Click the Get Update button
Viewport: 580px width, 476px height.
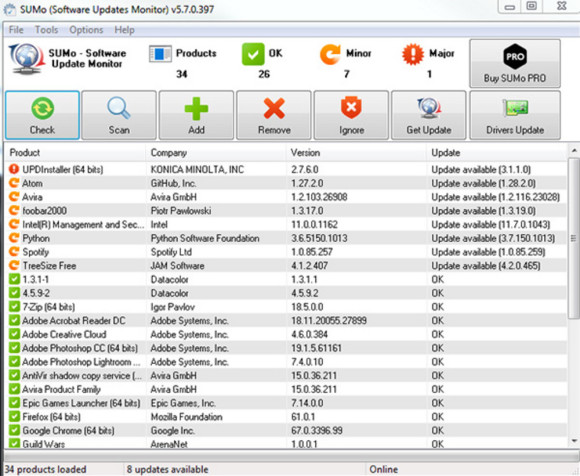[x=429, y=115]
